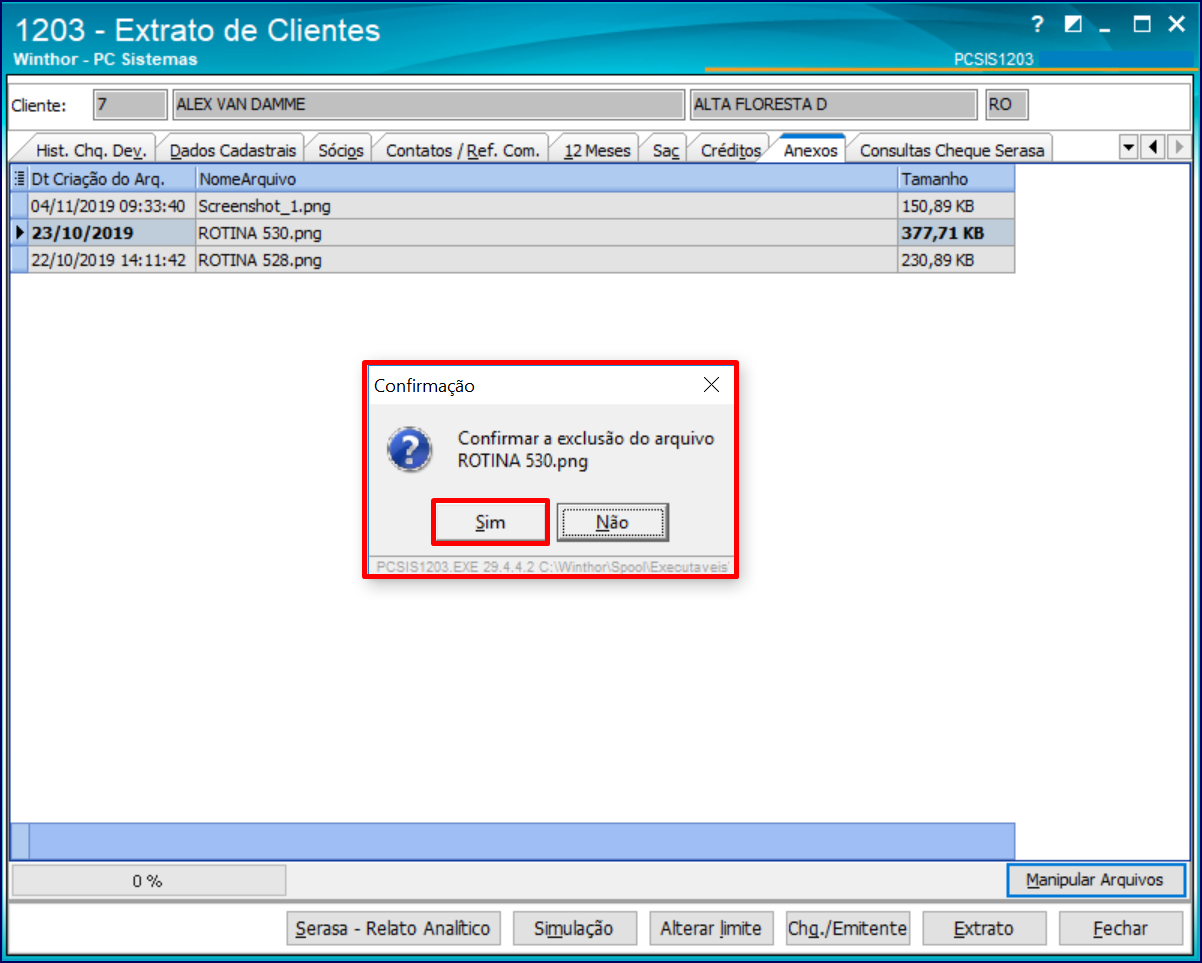Sort by Tamanho column header
1202x963 pixels.
pyautogui.click(x=956, y=179)
